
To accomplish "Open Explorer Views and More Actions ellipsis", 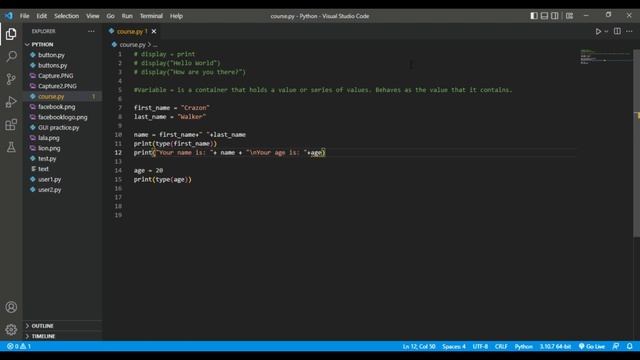I will [x=91, y=31].
